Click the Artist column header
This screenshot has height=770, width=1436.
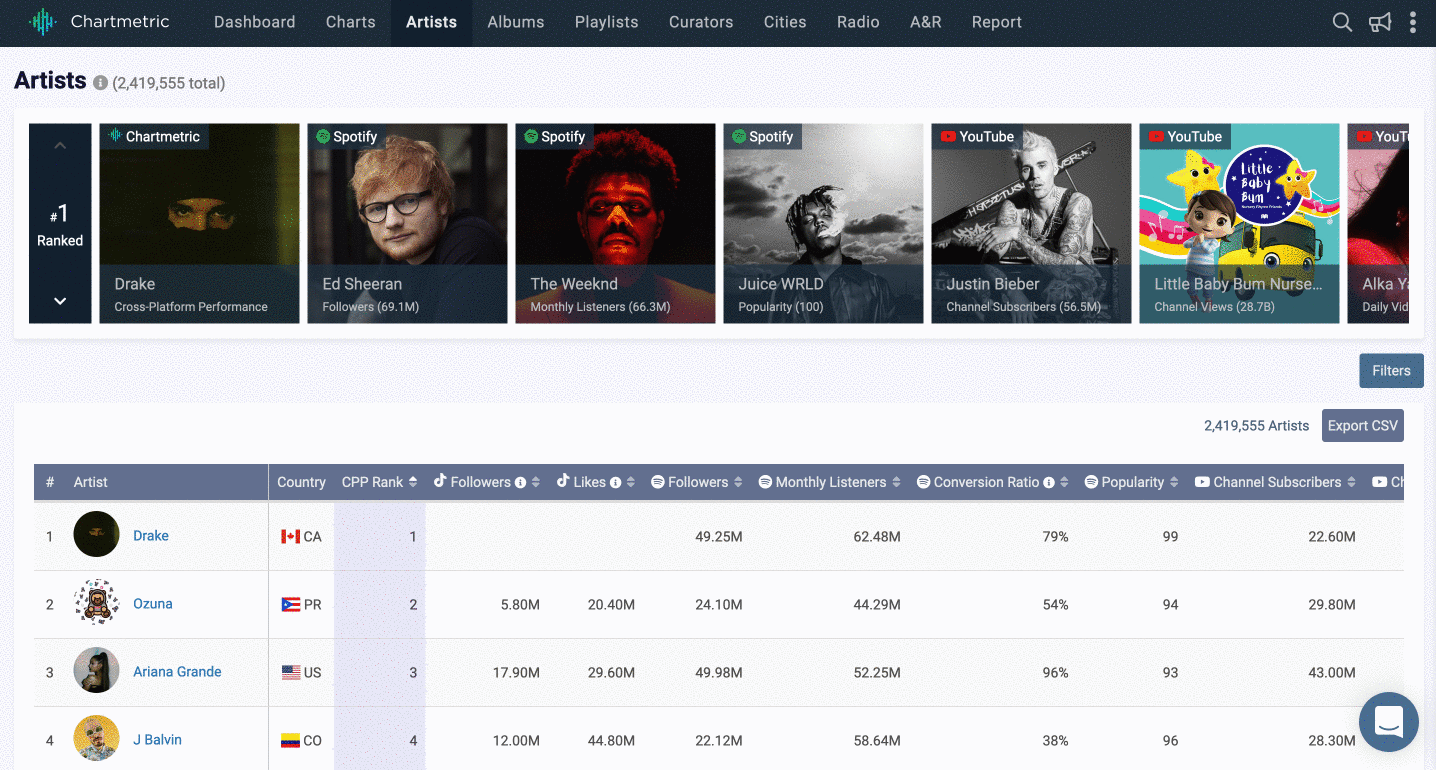[x=90, y=482]
